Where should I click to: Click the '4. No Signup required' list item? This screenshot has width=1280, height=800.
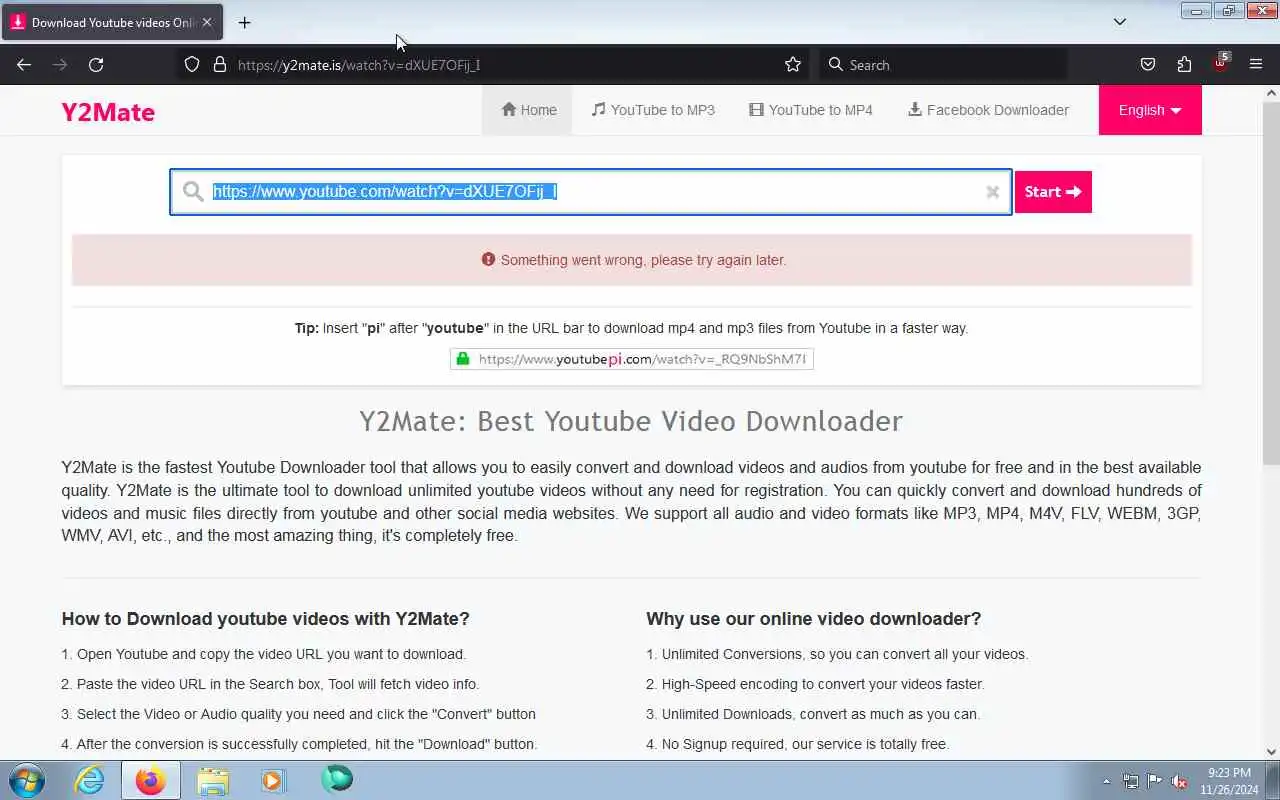pos(798,744)
